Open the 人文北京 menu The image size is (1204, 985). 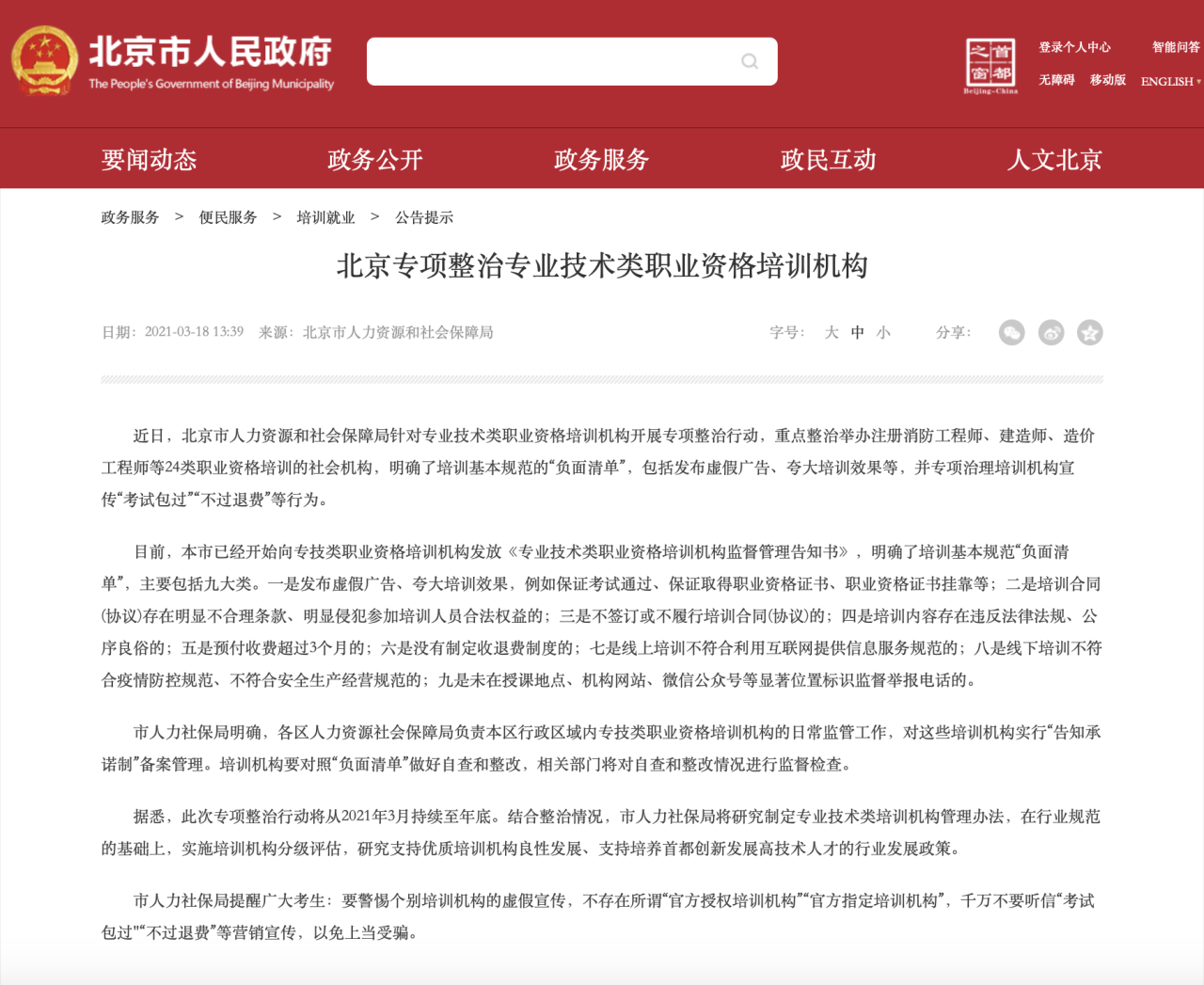1054,160
